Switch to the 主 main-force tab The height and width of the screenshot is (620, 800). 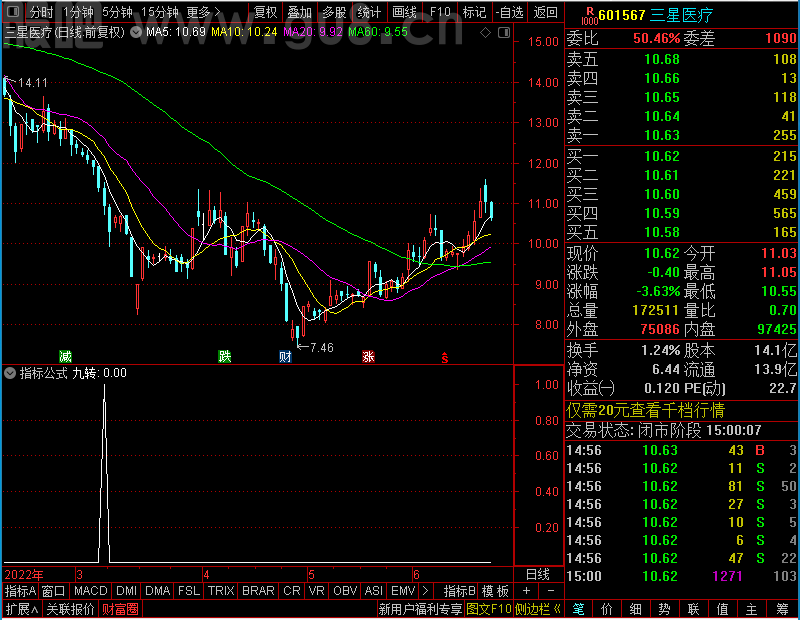pyautogui.click(x=752, y=609)
